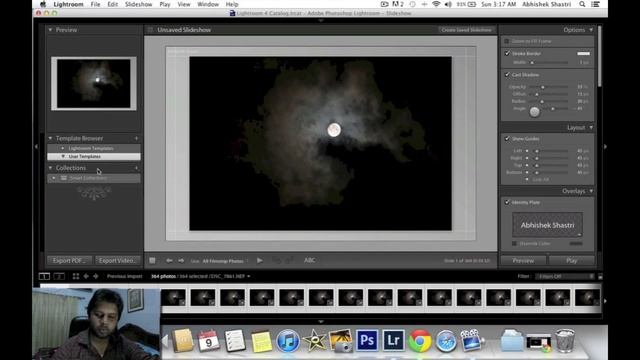This screenshot has width=640, height=360.
Task: Open the Use All Filmstrip Photos dropdown
Action: click(225, 261)
